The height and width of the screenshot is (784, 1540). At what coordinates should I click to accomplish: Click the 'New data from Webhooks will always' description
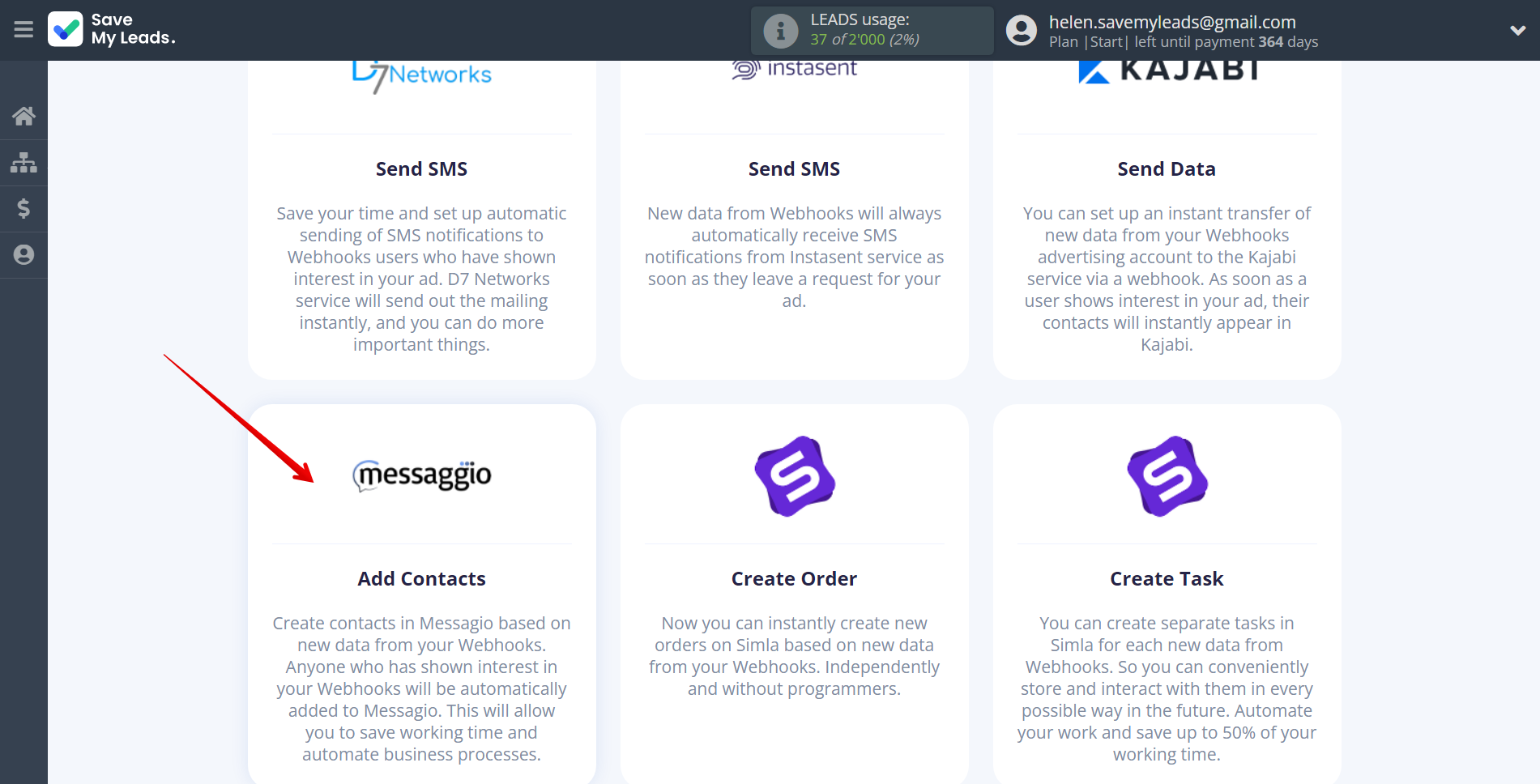click(794, 257)
